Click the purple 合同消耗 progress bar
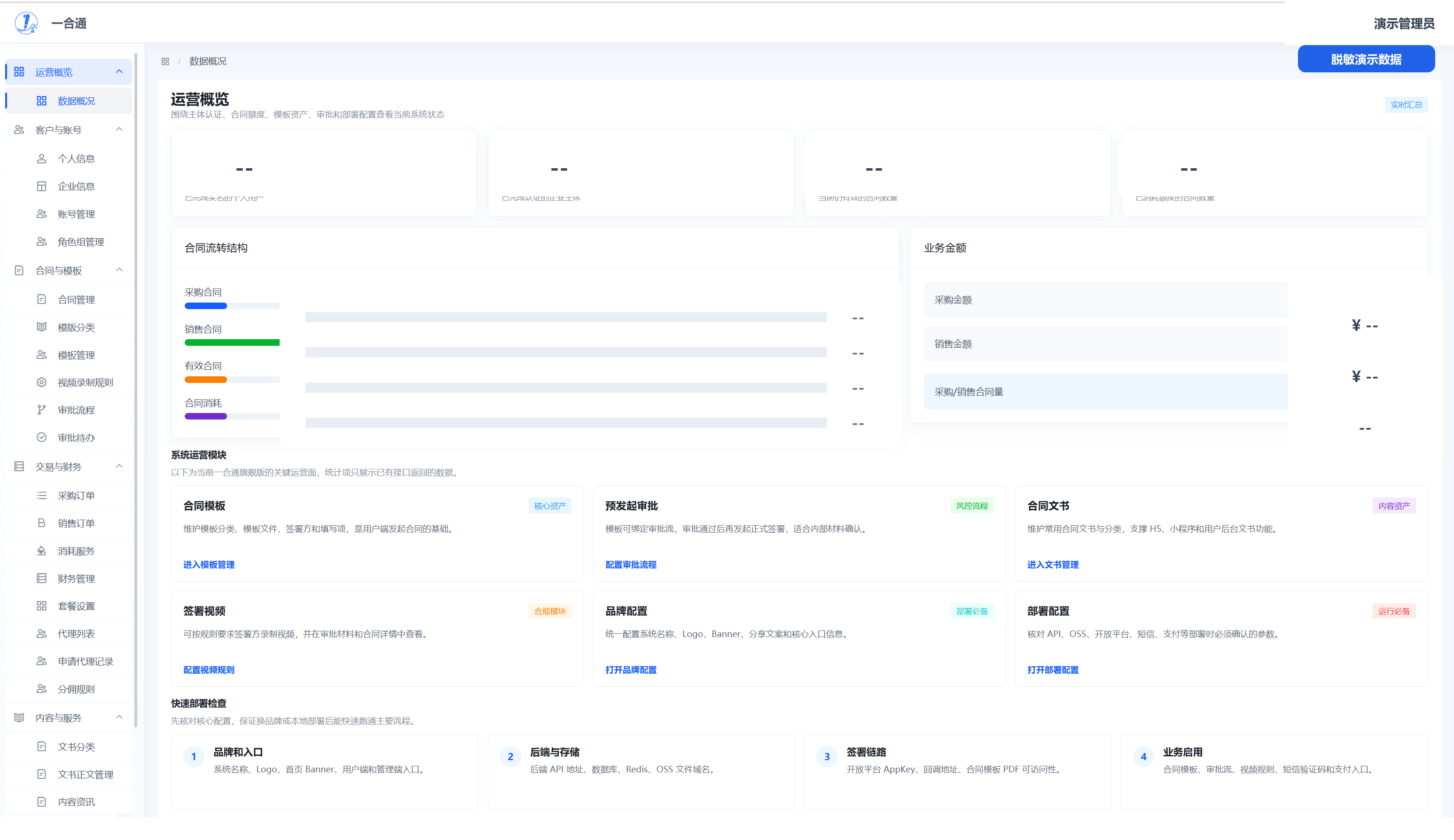The image size is (1454, 840). coord(205,417)
